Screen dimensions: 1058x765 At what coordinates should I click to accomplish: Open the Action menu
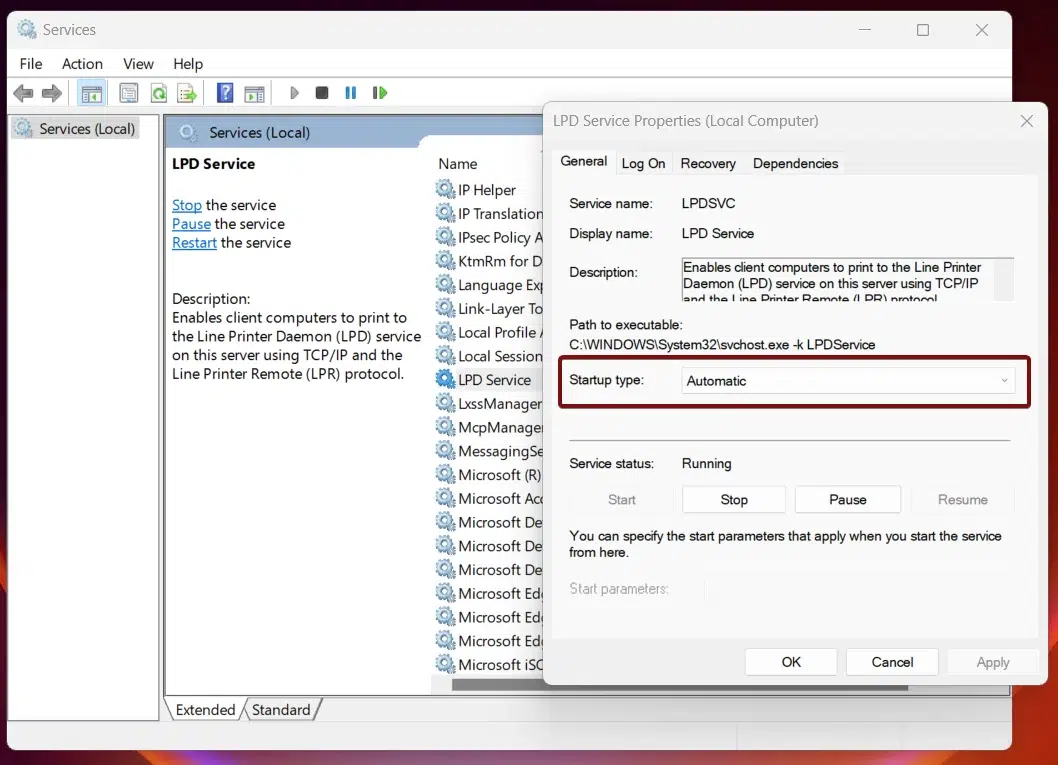click(x=82, y=63)
